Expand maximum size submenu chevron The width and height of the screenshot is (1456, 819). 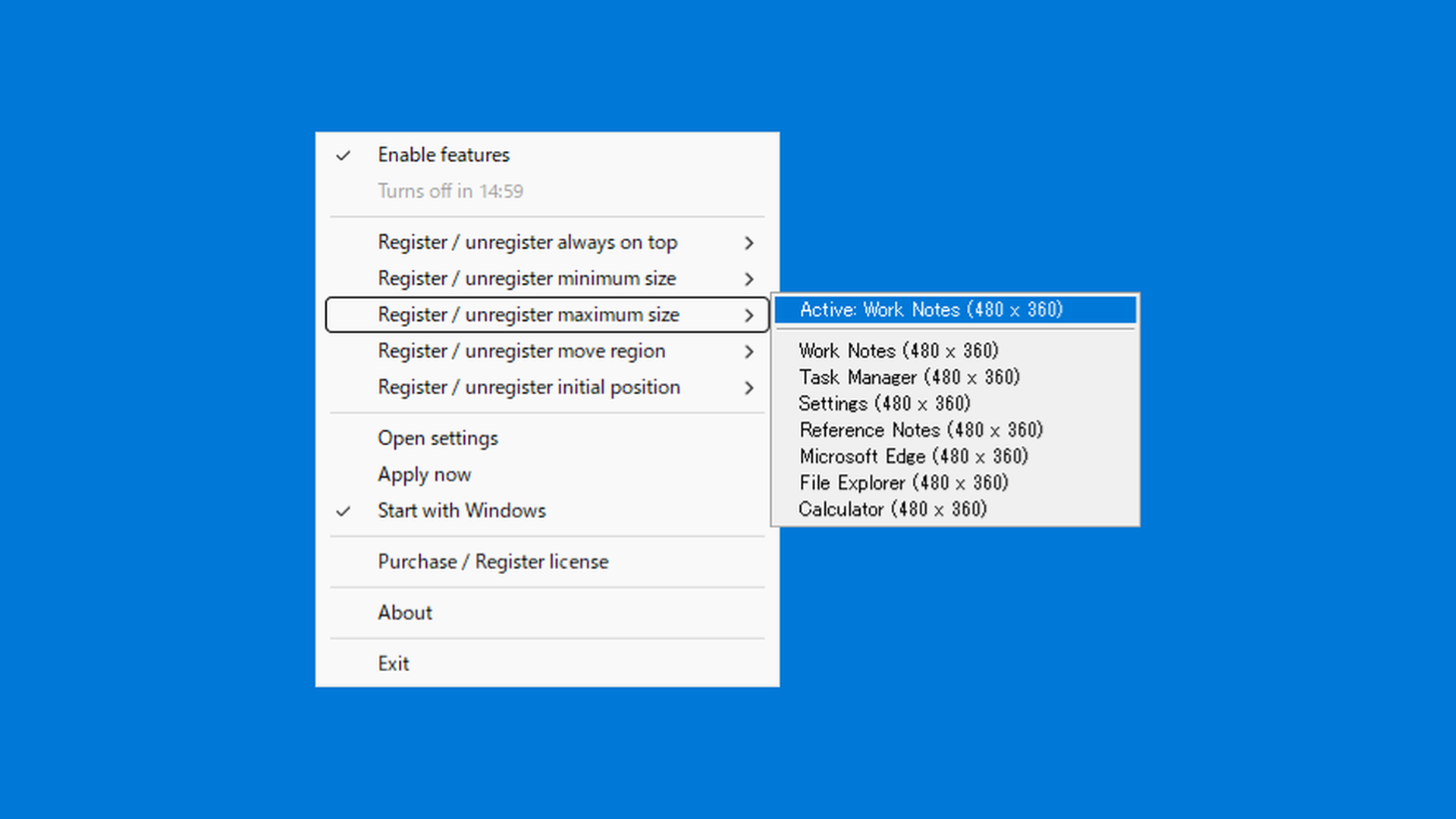[x=749, y=315]
